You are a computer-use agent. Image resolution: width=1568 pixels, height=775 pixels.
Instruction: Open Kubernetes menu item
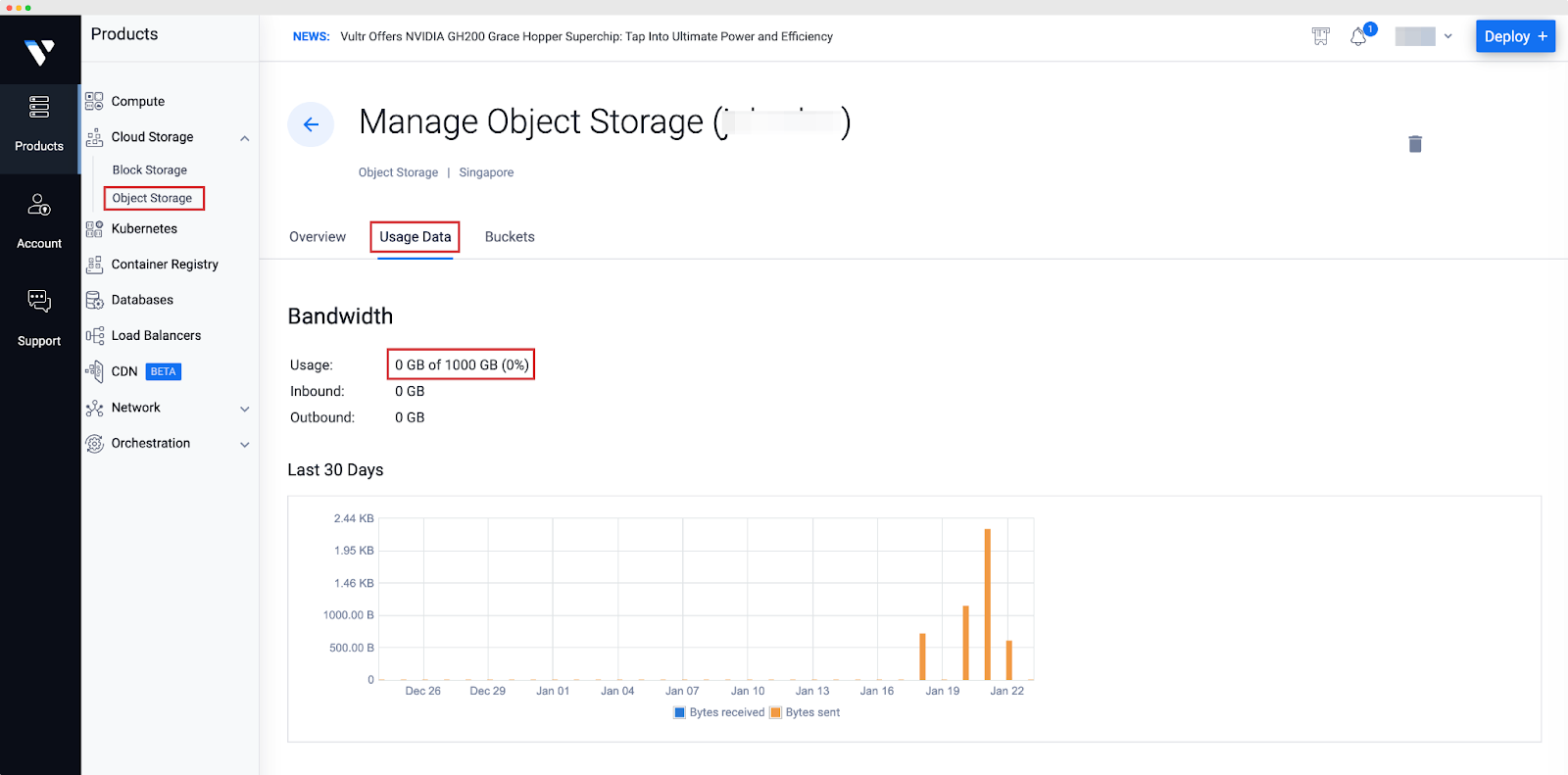coord(144,229)
